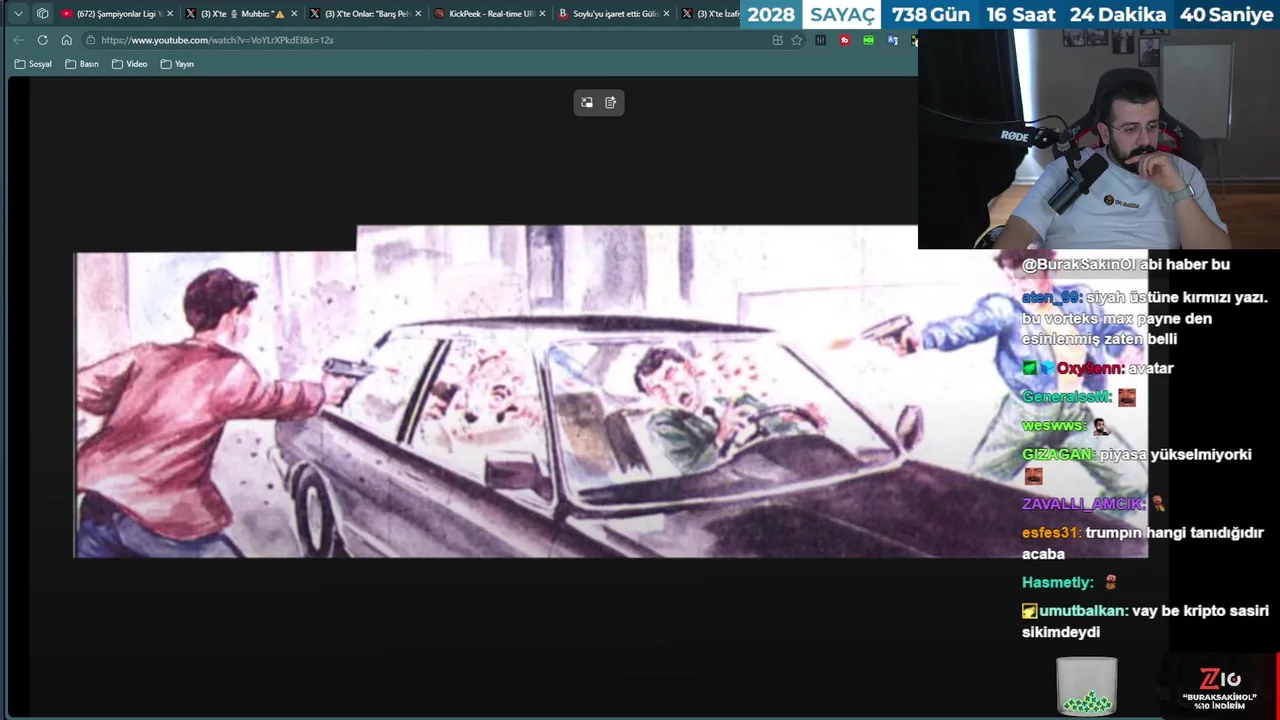This screenshot has height=720, width=1280.
Task: Close the KickPeek tab
Action: [542, 14]
